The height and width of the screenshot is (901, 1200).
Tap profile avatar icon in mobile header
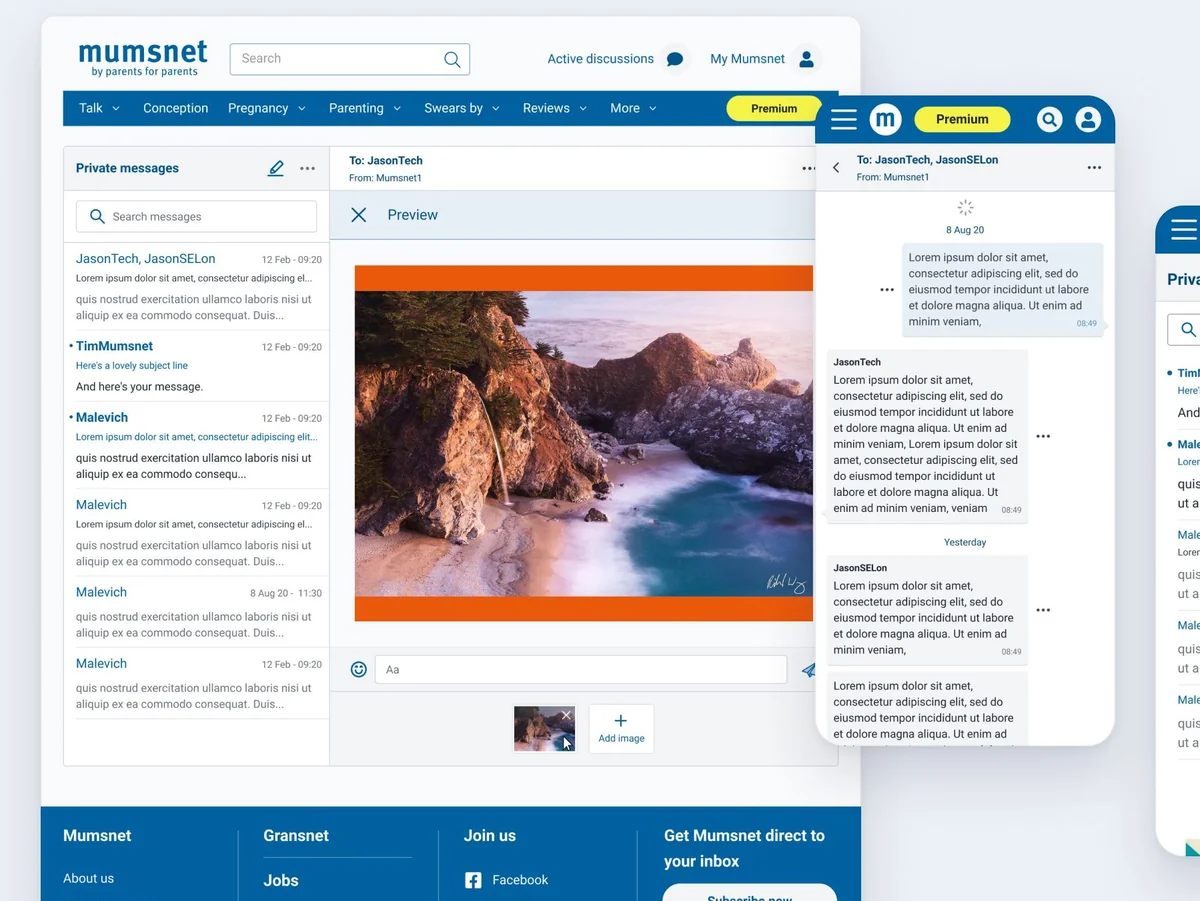tap(1088, 120)
